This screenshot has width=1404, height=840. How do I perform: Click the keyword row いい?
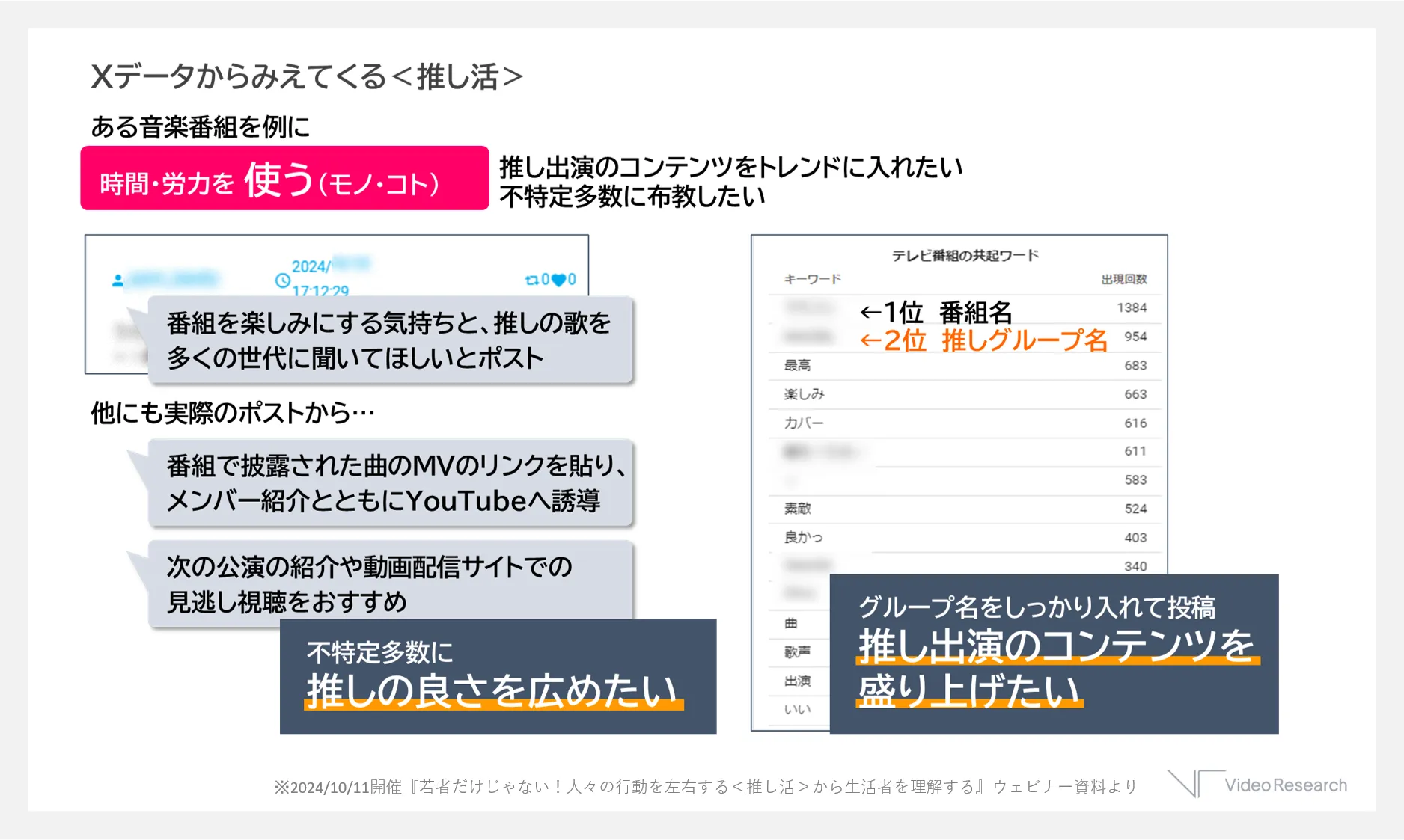(x=799, y=709)
